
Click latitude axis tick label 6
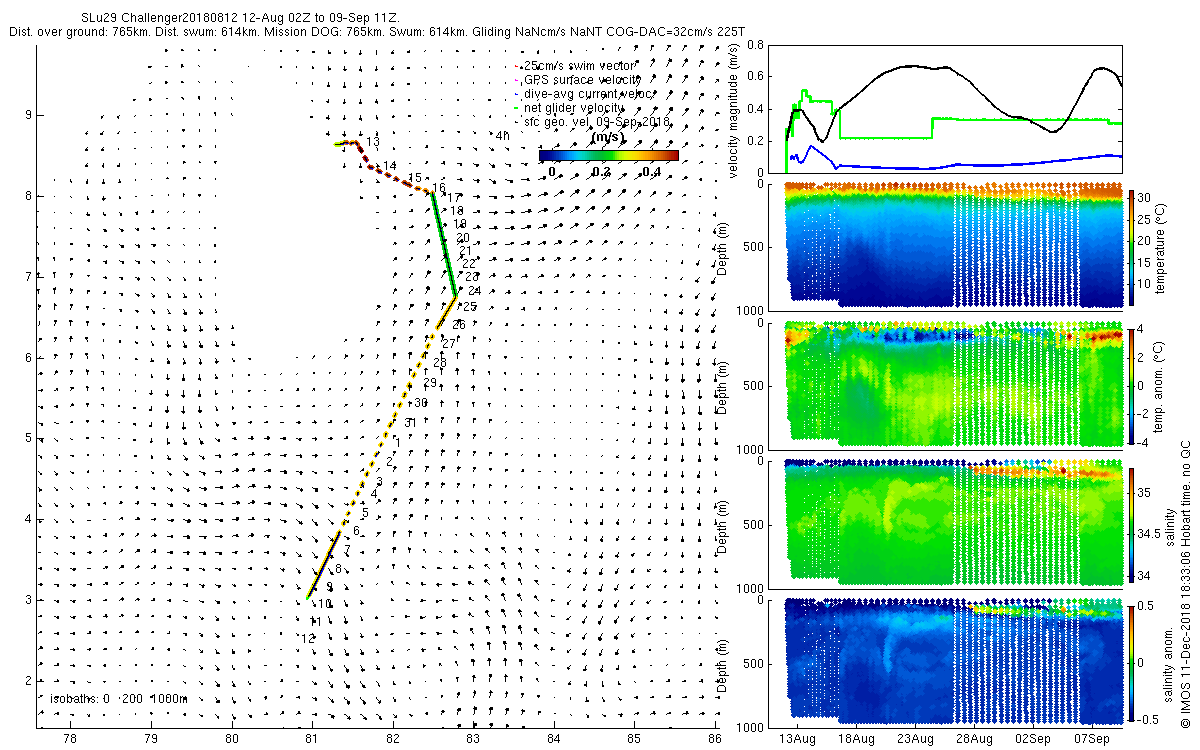27,357
